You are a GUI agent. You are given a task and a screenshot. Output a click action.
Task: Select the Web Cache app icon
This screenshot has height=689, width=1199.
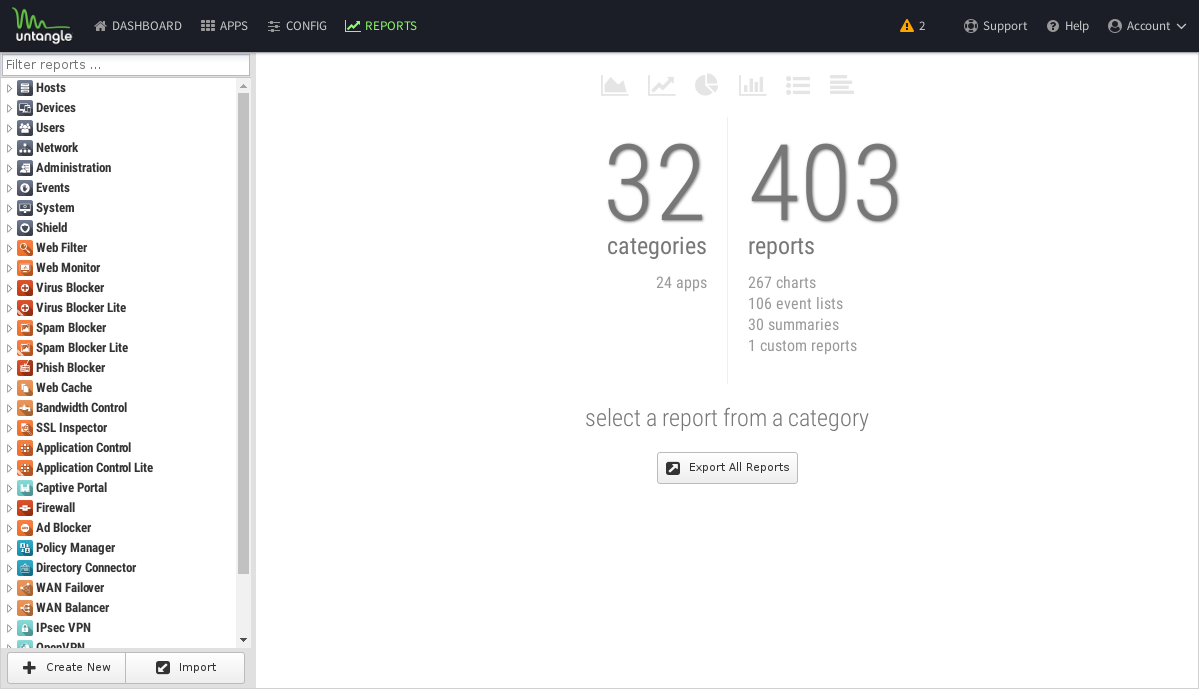25,388
